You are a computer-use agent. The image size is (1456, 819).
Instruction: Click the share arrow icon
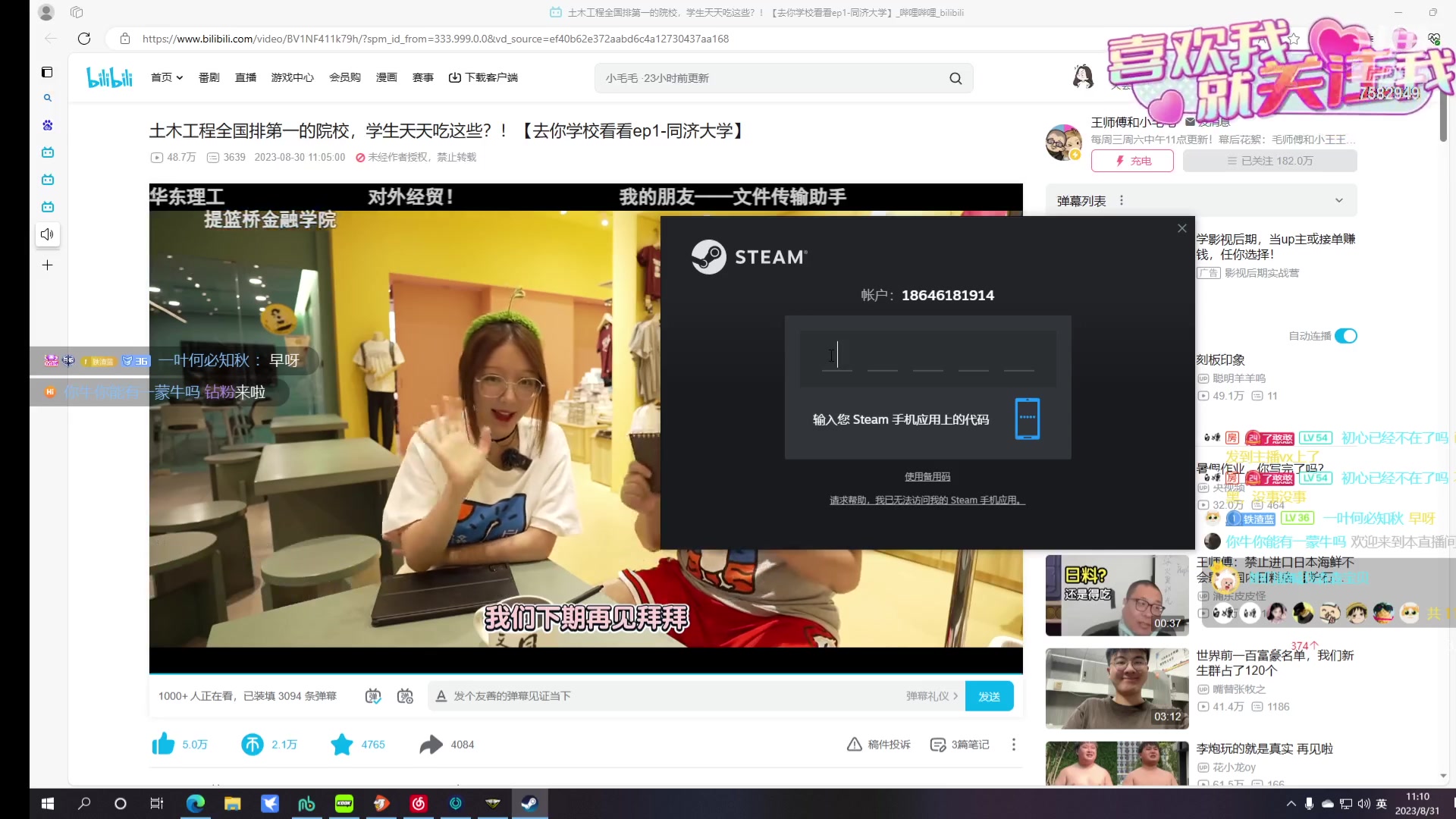431,745
